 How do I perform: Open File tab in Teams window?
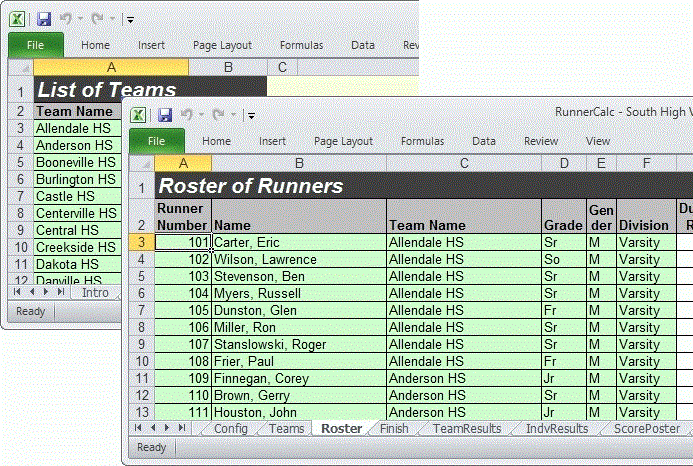point(35,45)
